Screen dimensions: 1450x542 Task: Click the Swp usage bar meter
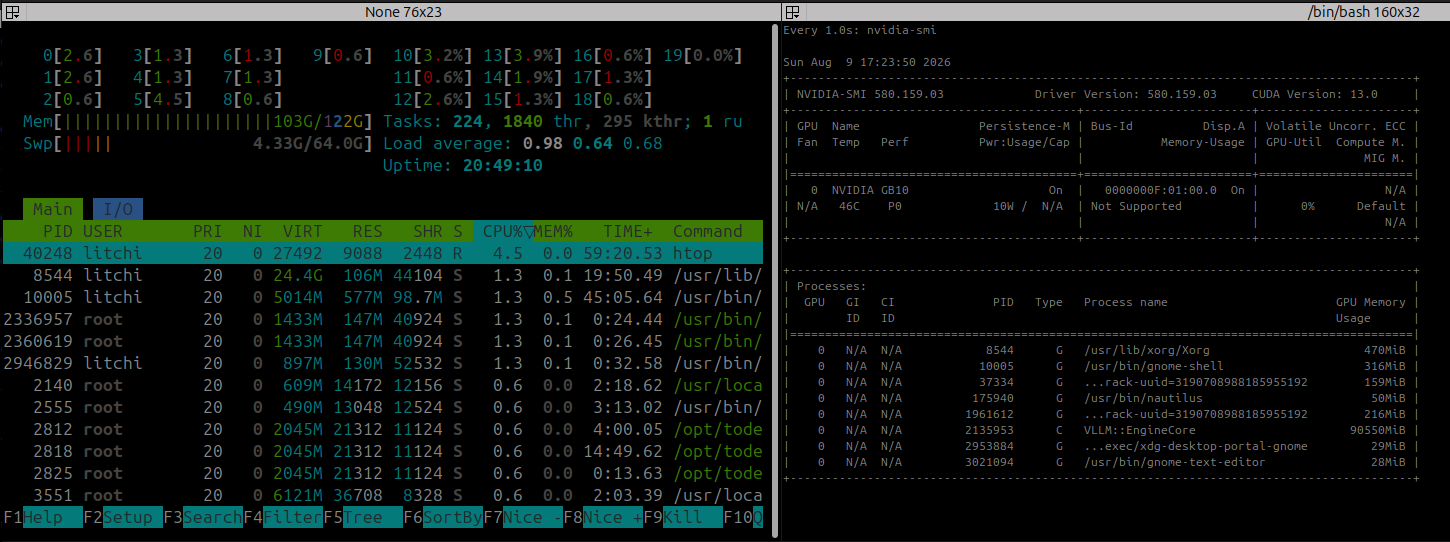click(198, 143)
